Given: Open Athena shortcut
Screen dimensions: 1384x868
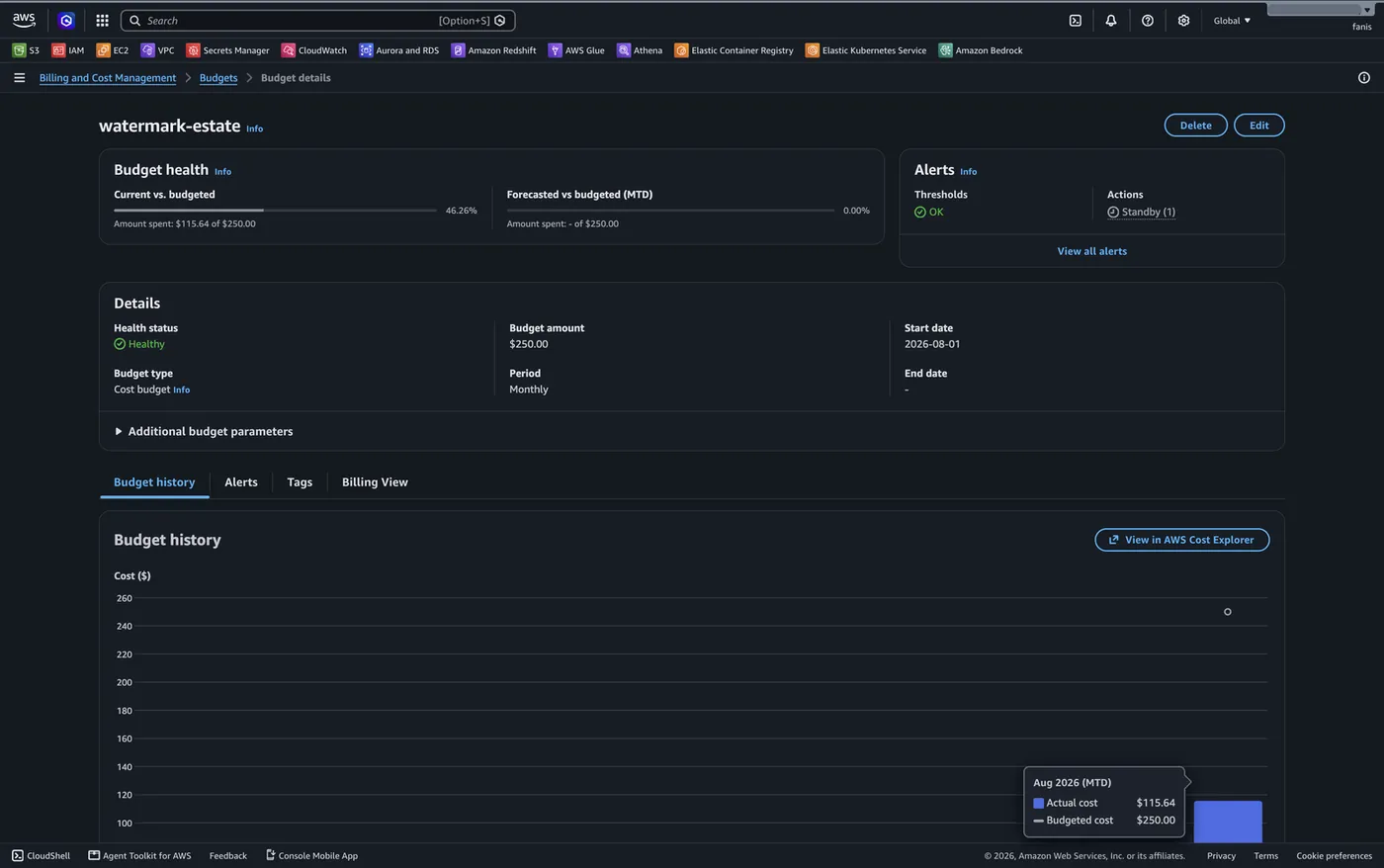Looking at the screenshot, I should coord(640,50).
